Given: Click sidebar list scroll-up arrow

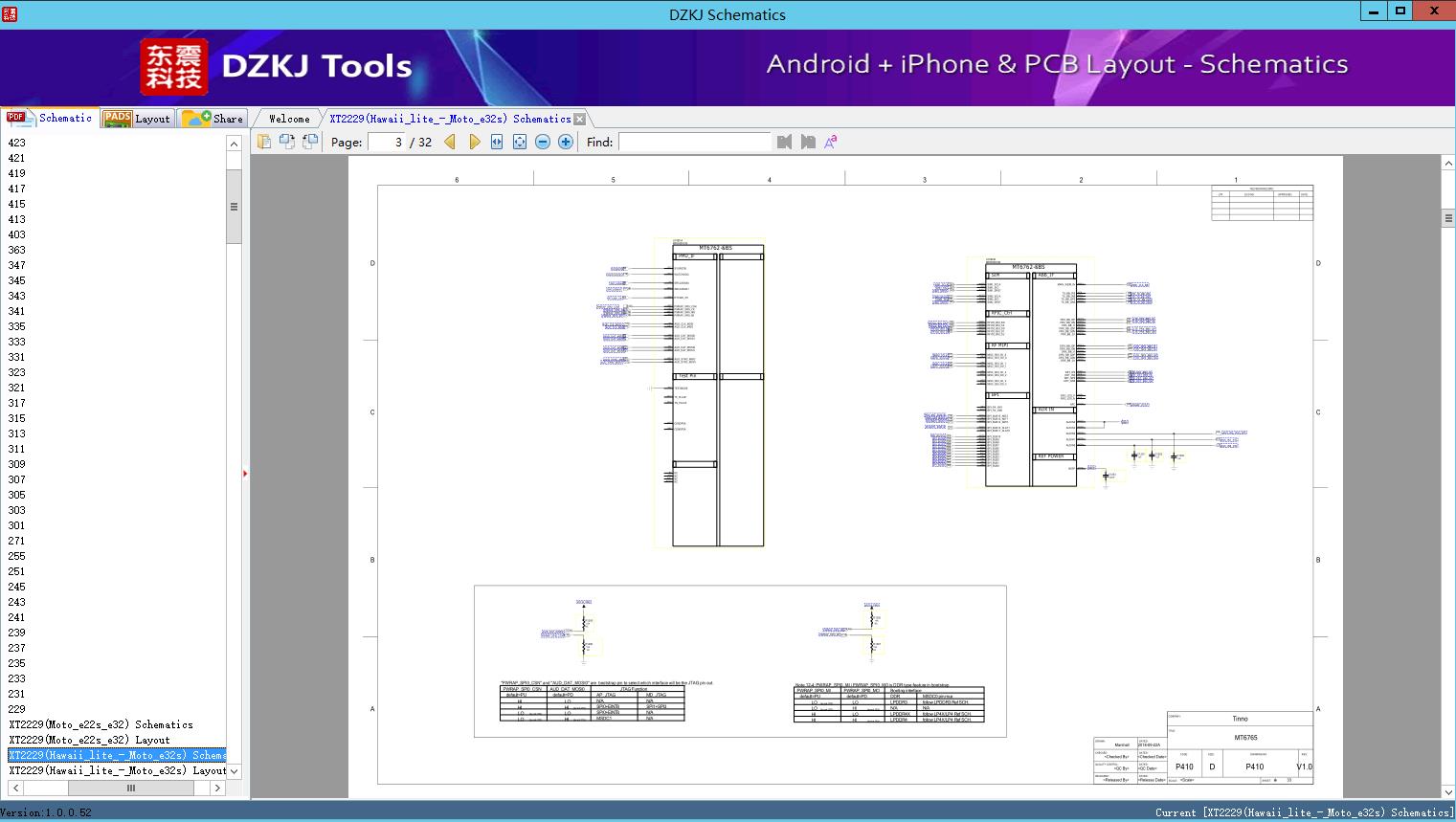Looking at the screenshot, I should tap(234, 144).
